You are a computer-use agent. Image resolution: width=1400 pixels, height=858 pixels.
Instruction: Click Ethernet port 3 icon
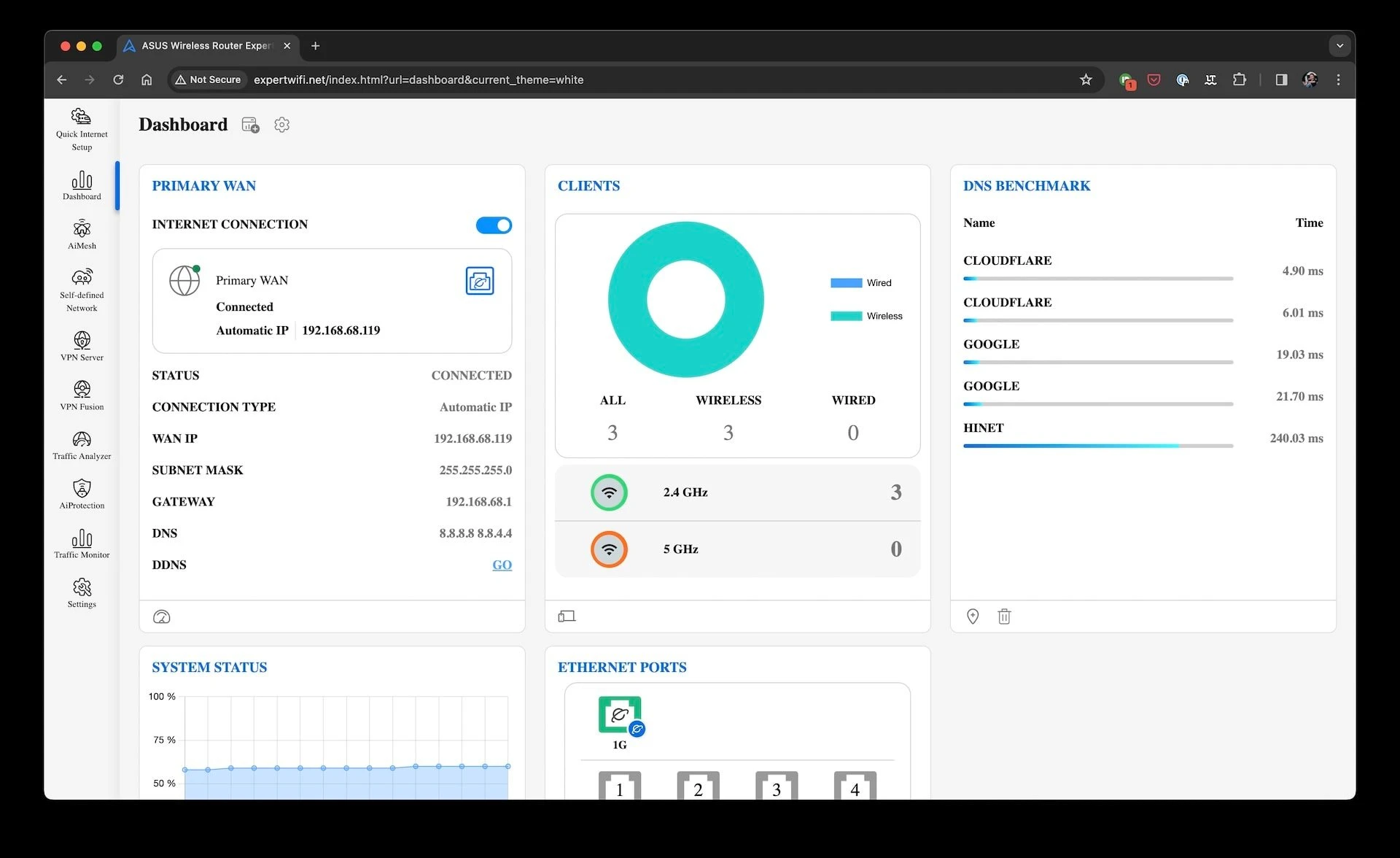point(777,786)
